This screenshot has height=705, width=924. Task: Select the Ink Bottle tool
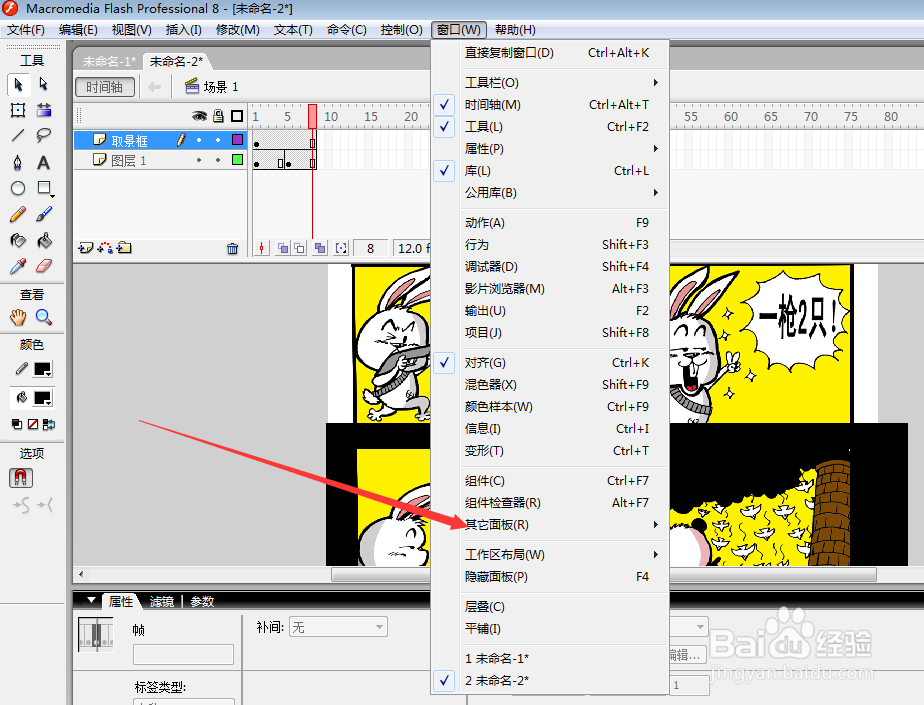point(18,240)
